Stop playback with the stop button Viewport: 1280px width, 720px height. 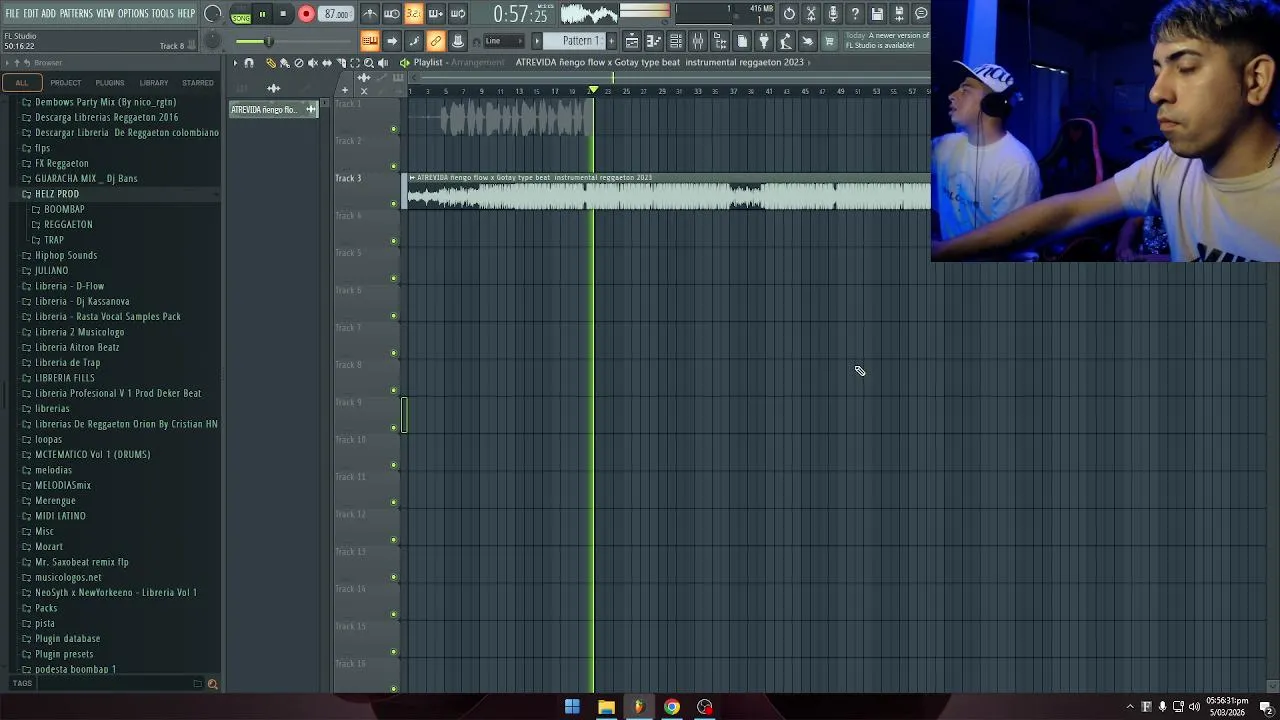pos(283,14)
